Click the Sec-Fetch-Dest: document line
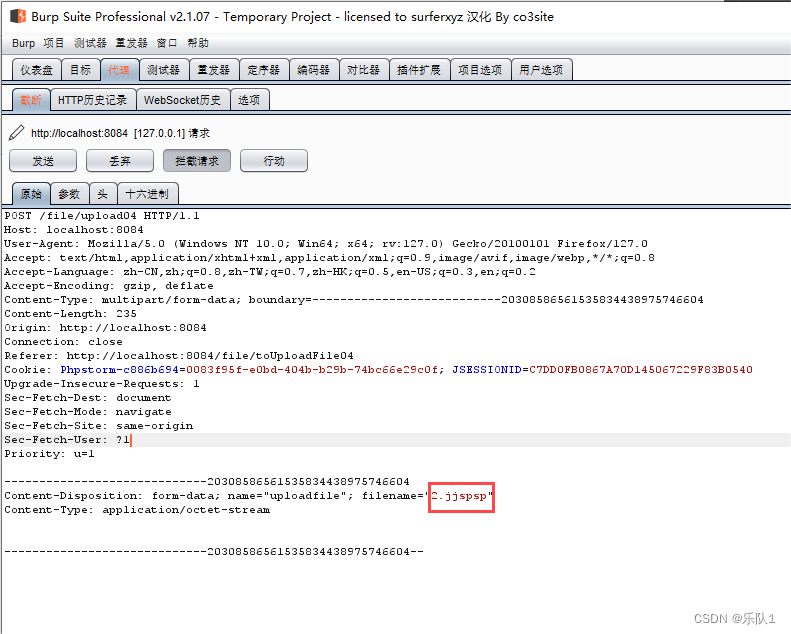Screen dimensions: 791x634 [x=88, y=398]
